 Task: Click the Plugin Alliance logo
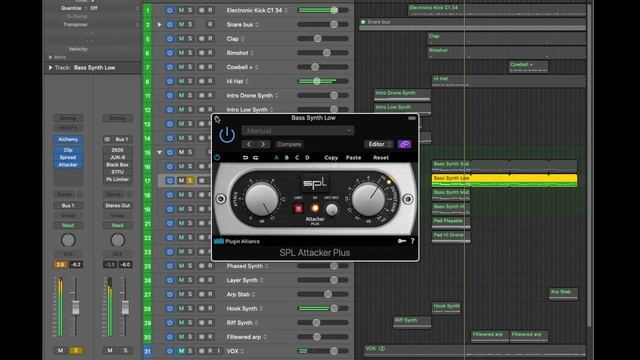click(x=237, y=241)
